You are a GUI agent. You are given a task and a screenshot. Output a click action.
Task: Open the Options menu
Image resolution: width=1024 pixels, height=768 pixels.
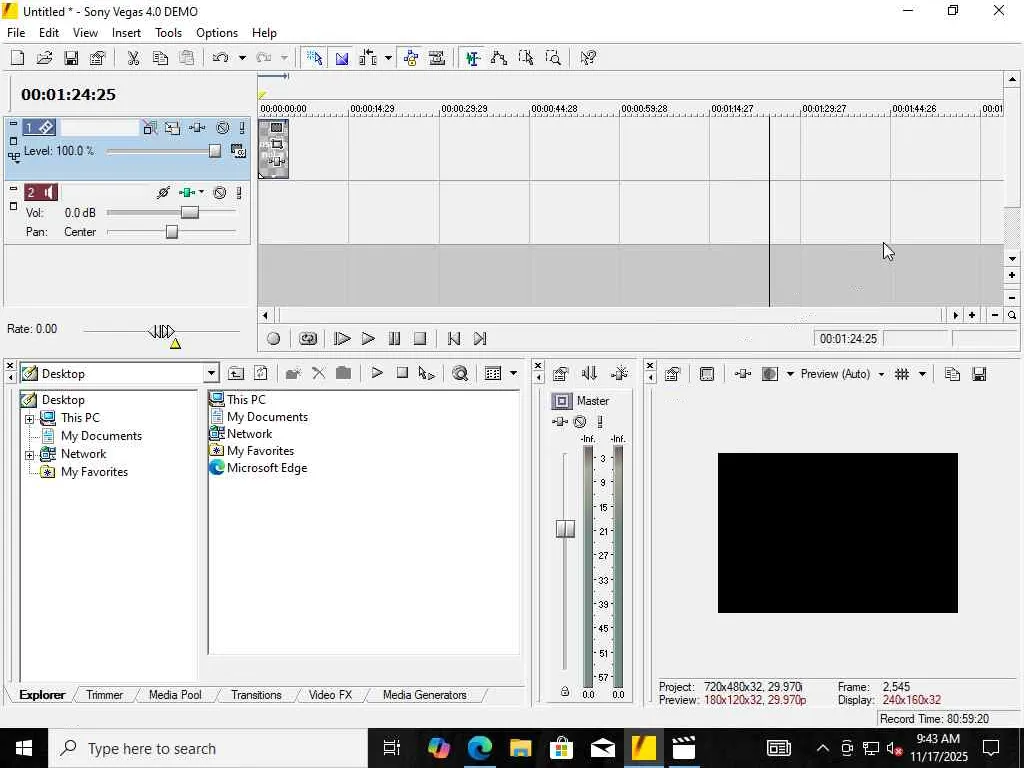217,33
